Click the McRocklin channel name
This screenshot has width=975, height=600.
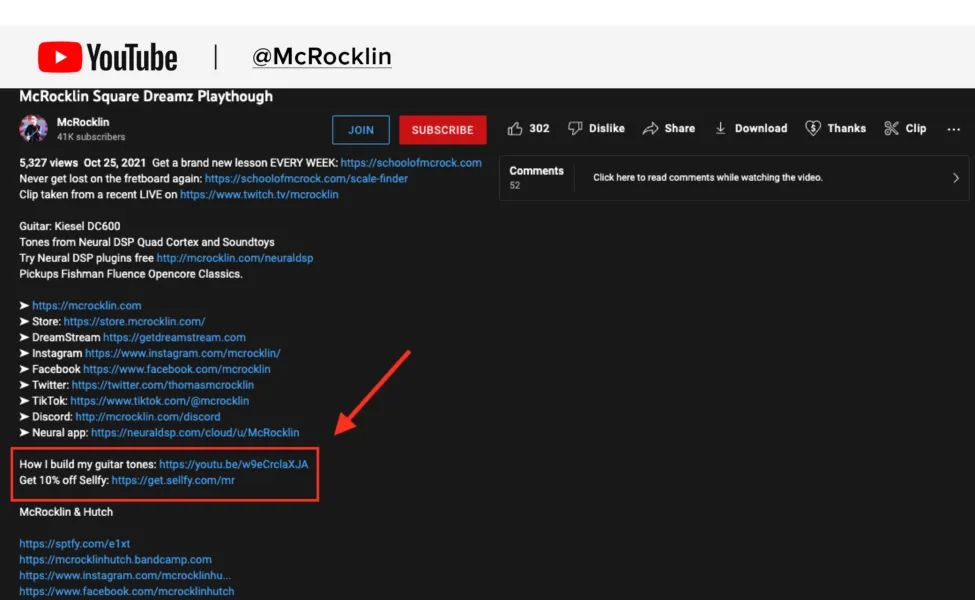[x=83, y=122]
